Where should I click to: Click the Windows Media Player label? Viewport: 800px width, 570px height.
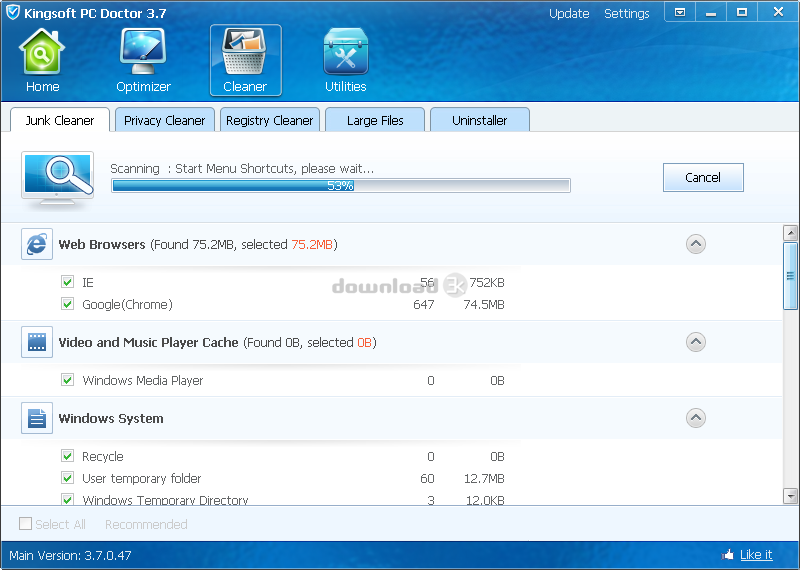click(x=143, y=381)
